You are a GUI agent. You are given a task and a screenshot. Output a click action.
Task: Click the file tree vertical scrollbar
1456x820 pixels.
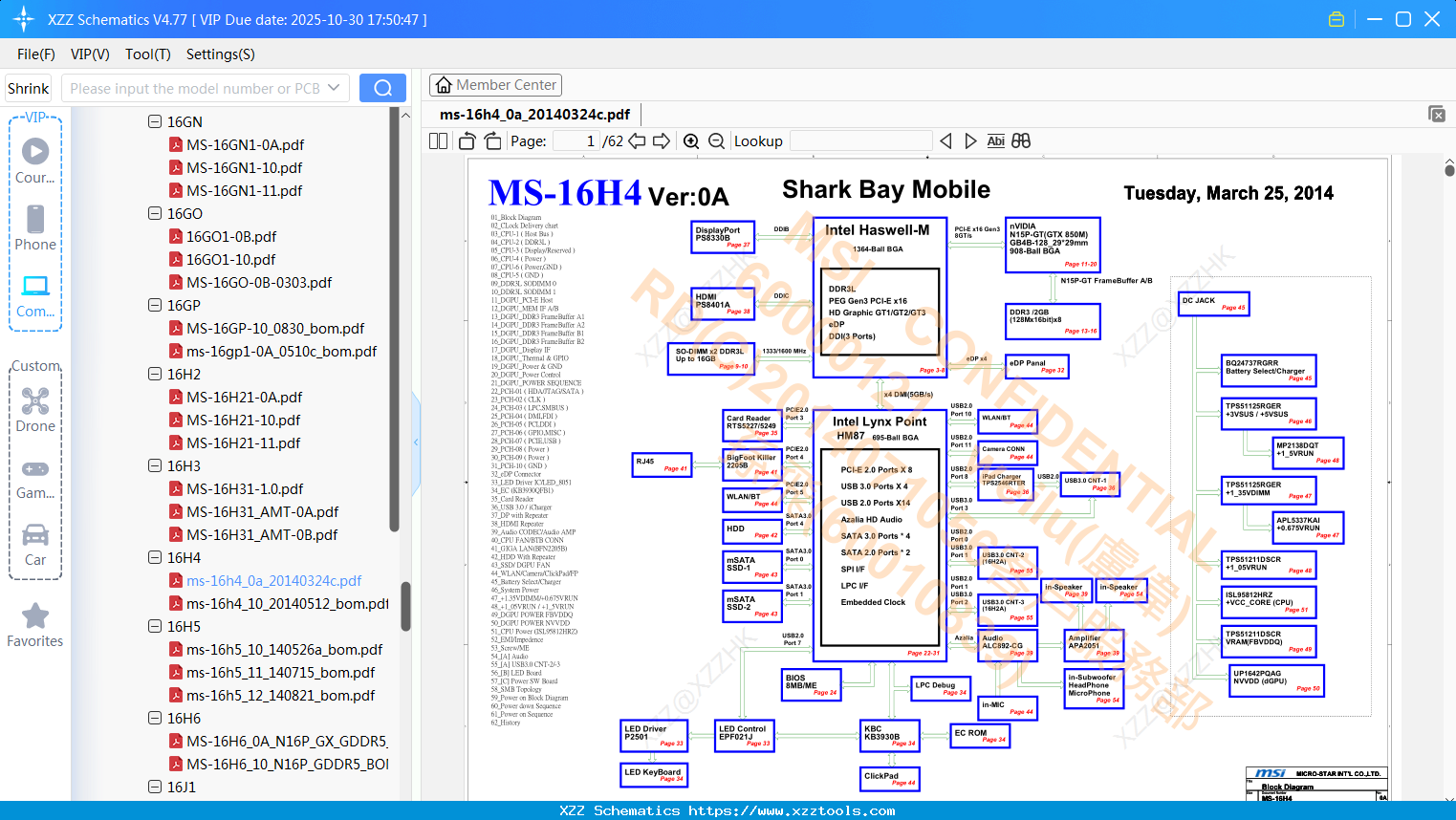pyautogui.click(x=405, y=606)
